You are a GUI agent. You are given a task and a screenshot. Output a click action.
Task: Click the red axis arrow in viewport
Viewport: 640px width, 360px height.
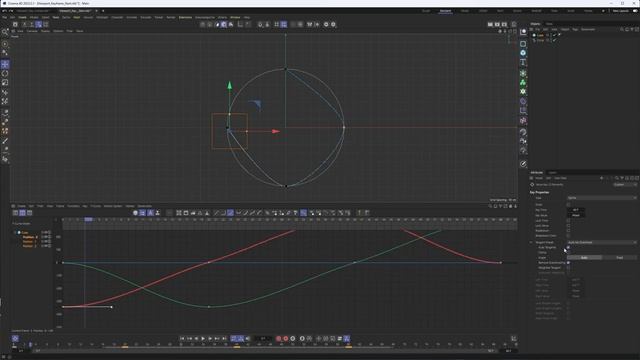click(276, 131)
